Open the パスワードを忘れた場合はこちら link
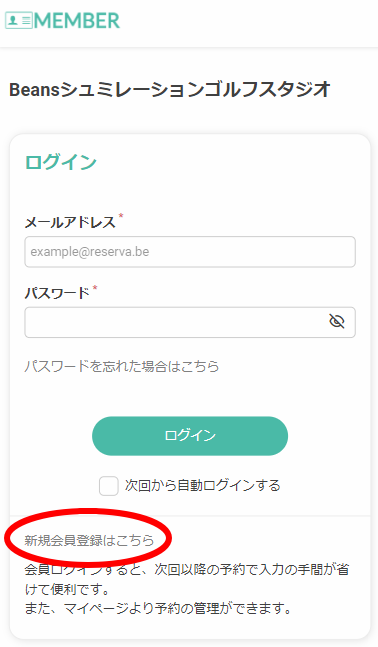 [122, 366]
